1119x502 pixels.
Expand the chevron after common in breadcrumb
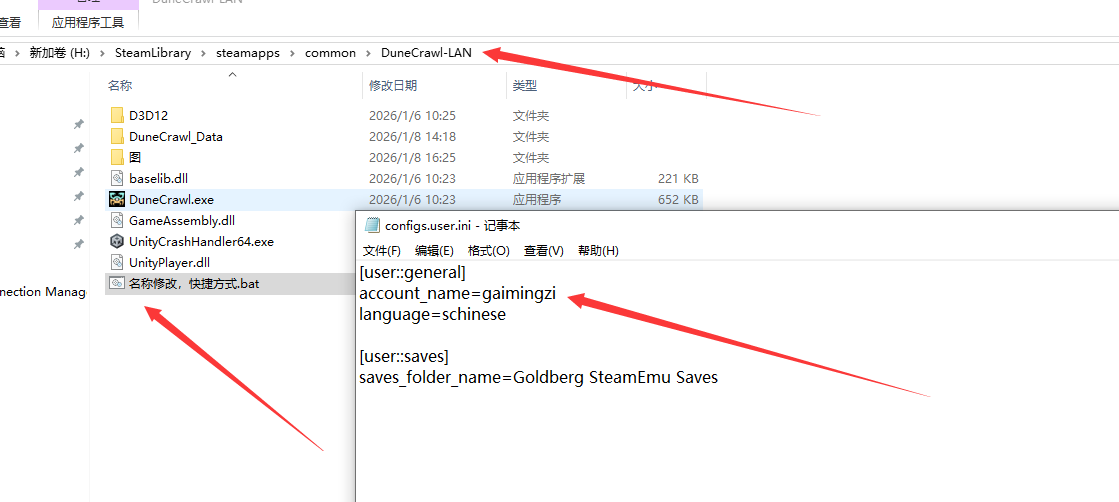(369, 53)
